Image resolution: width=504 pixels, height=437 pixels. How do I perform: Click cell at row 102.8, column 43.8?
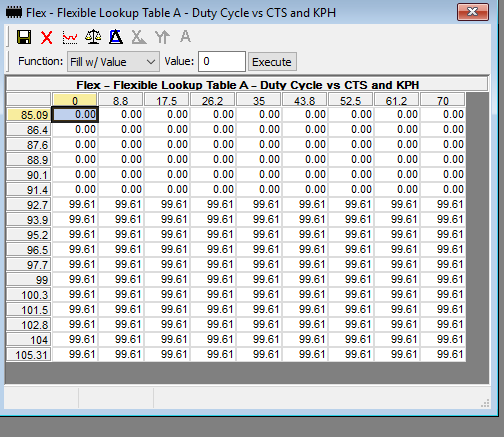coord(305,324)
